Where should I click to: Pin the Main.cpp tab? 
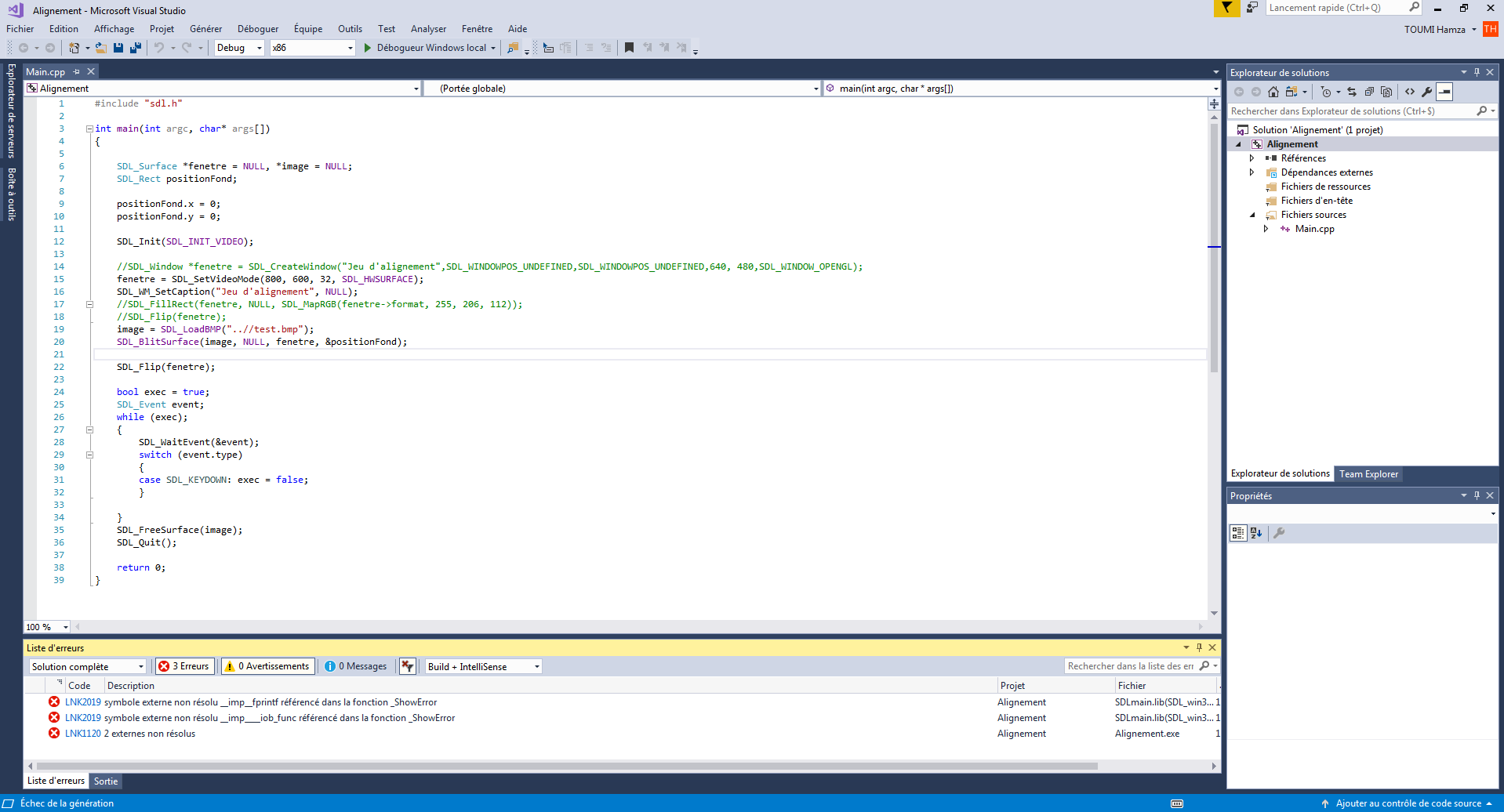(77, 71)
